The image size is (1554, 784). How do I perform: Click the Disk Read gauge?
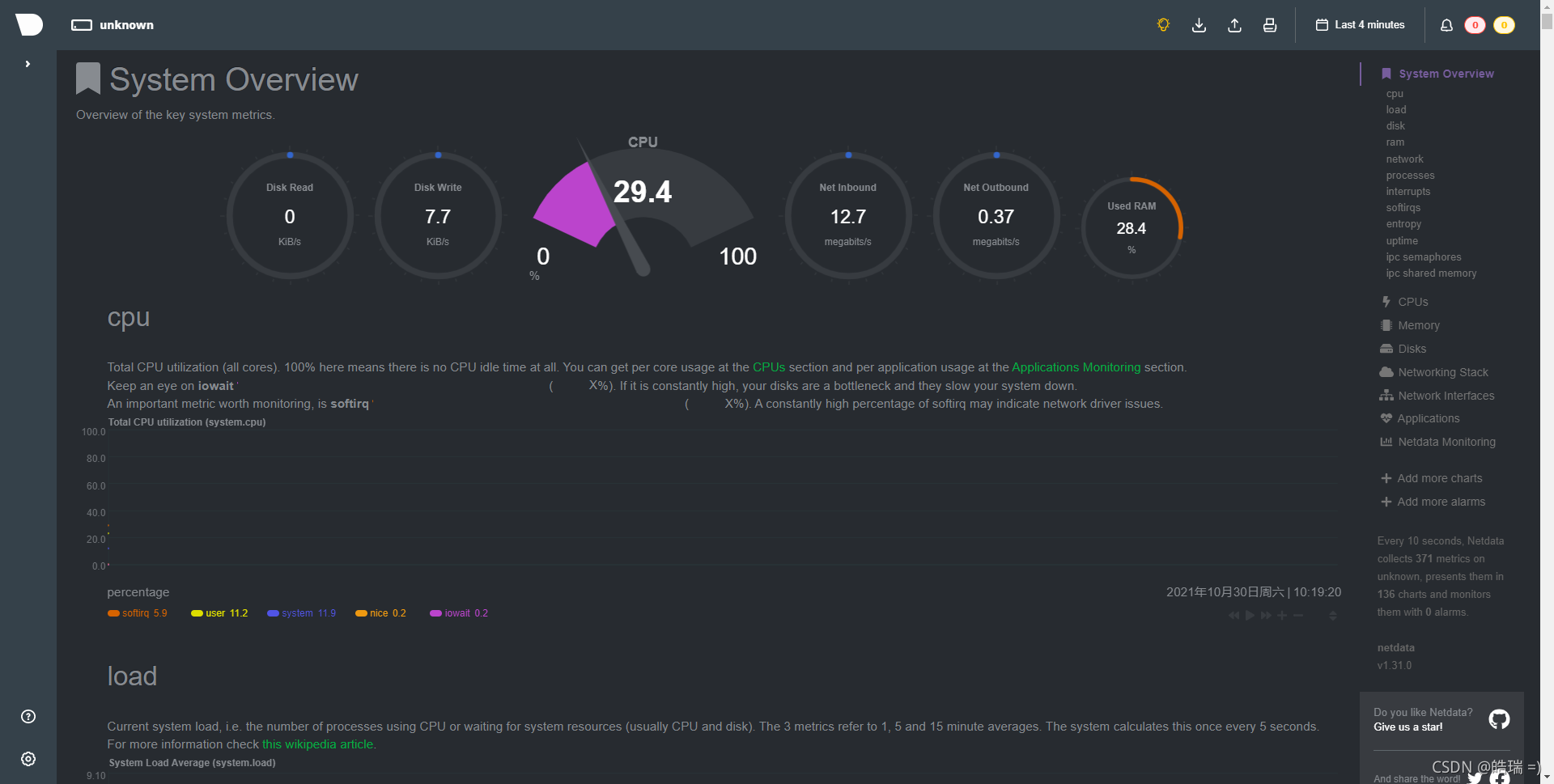(x=290, y=216)
